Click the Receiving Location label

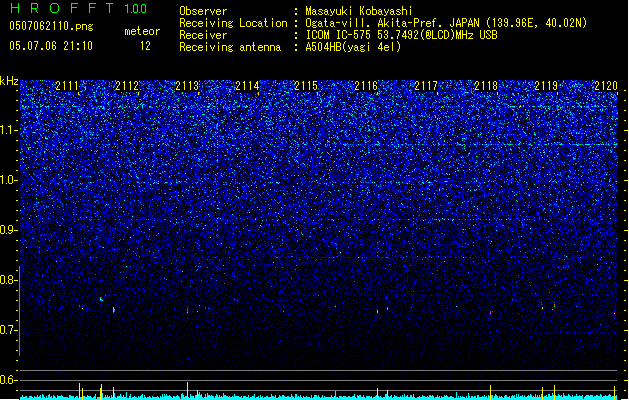tap(233, 23)
